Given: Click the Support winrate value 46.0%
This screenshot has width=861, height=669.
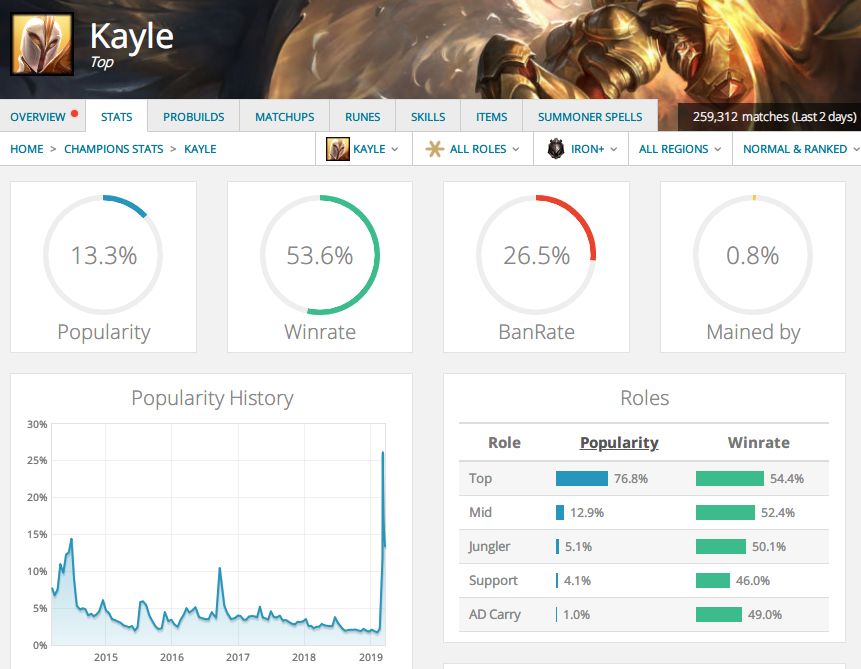Looking at the screenshot, I should (753, 581).
